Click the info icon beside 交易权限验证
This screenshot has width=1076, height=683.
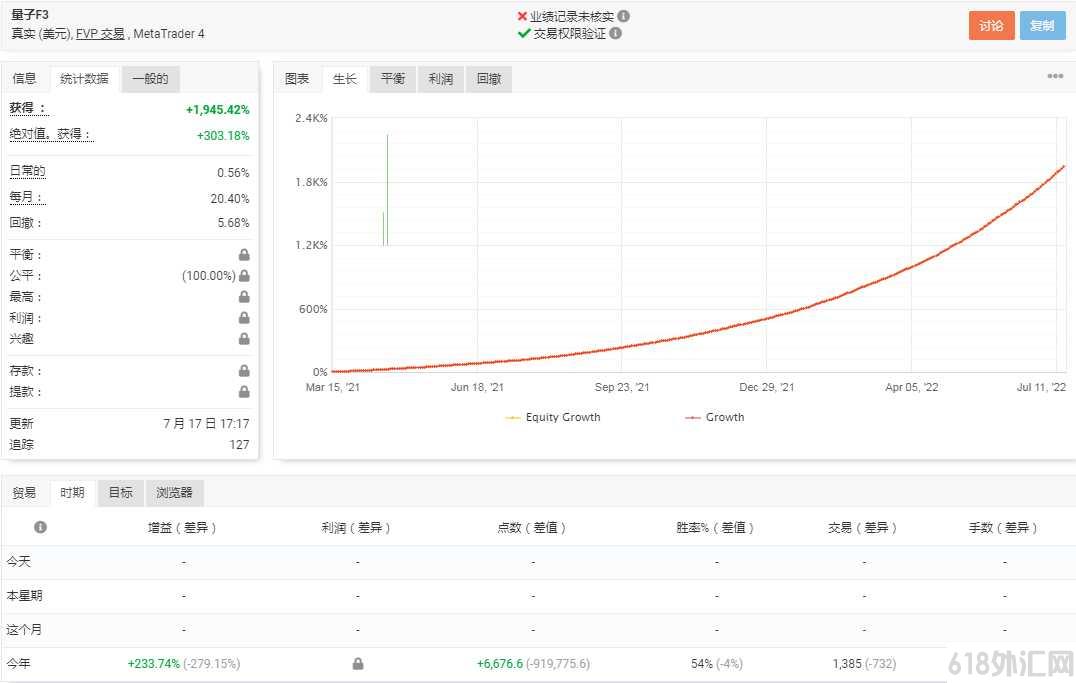(x=616, y=33)
